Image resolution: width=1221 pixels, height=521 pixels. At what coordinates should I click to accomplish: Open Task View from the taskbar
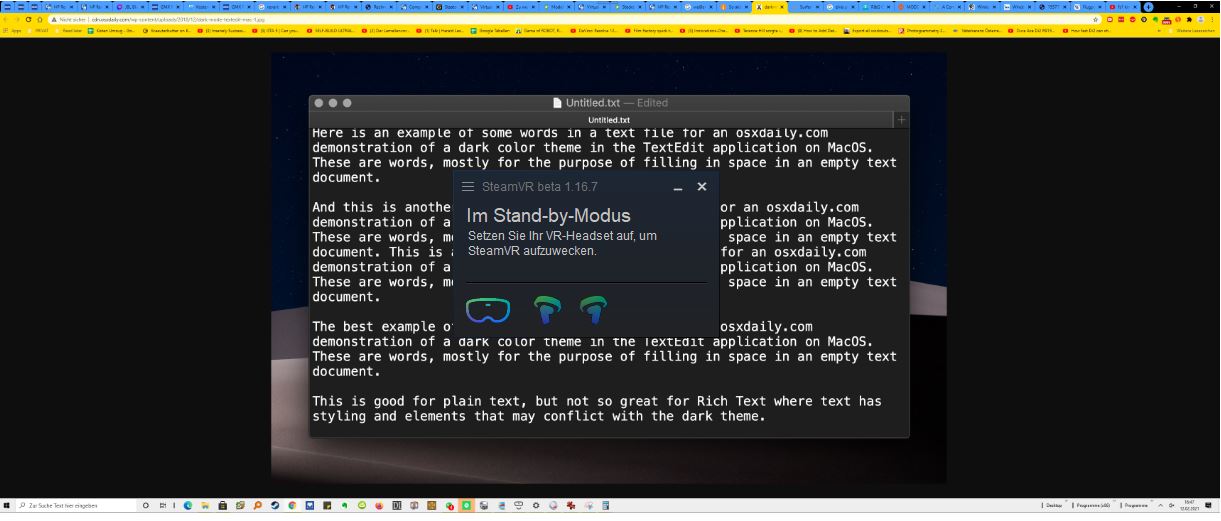click(162, 505)
